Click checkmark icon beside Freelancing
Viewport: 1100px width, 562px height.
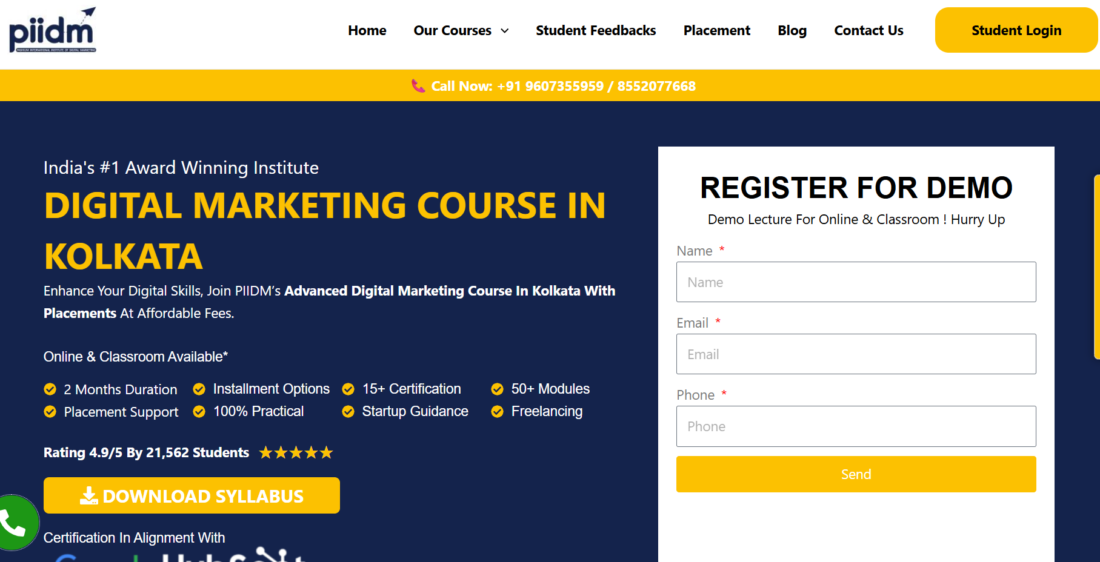[x=497, y=411]
